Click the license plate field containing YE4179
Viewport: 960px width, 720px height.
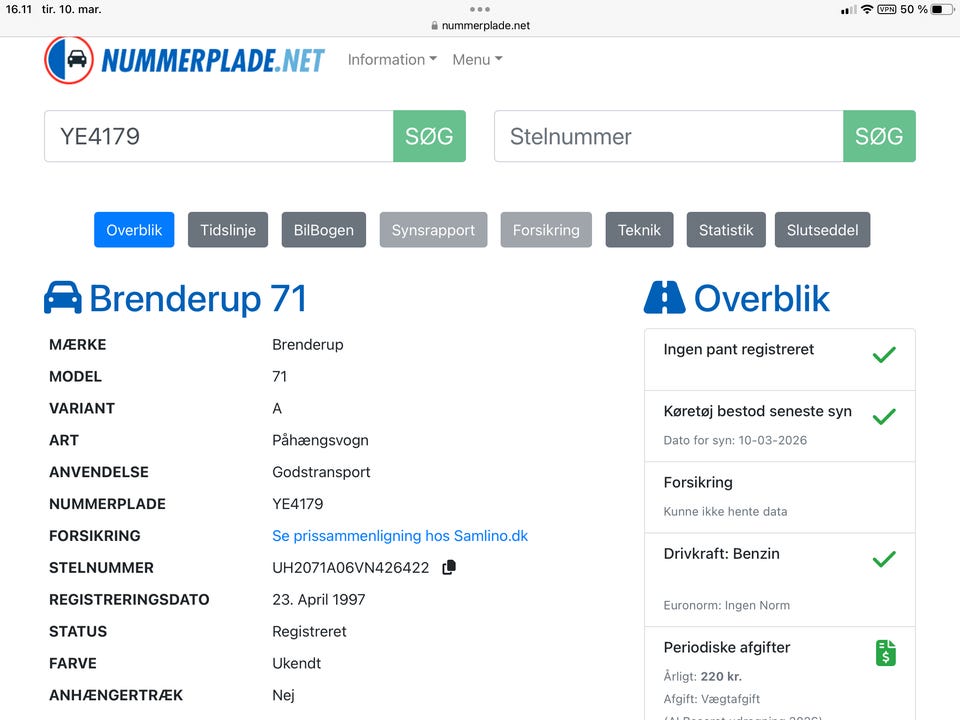219,136
